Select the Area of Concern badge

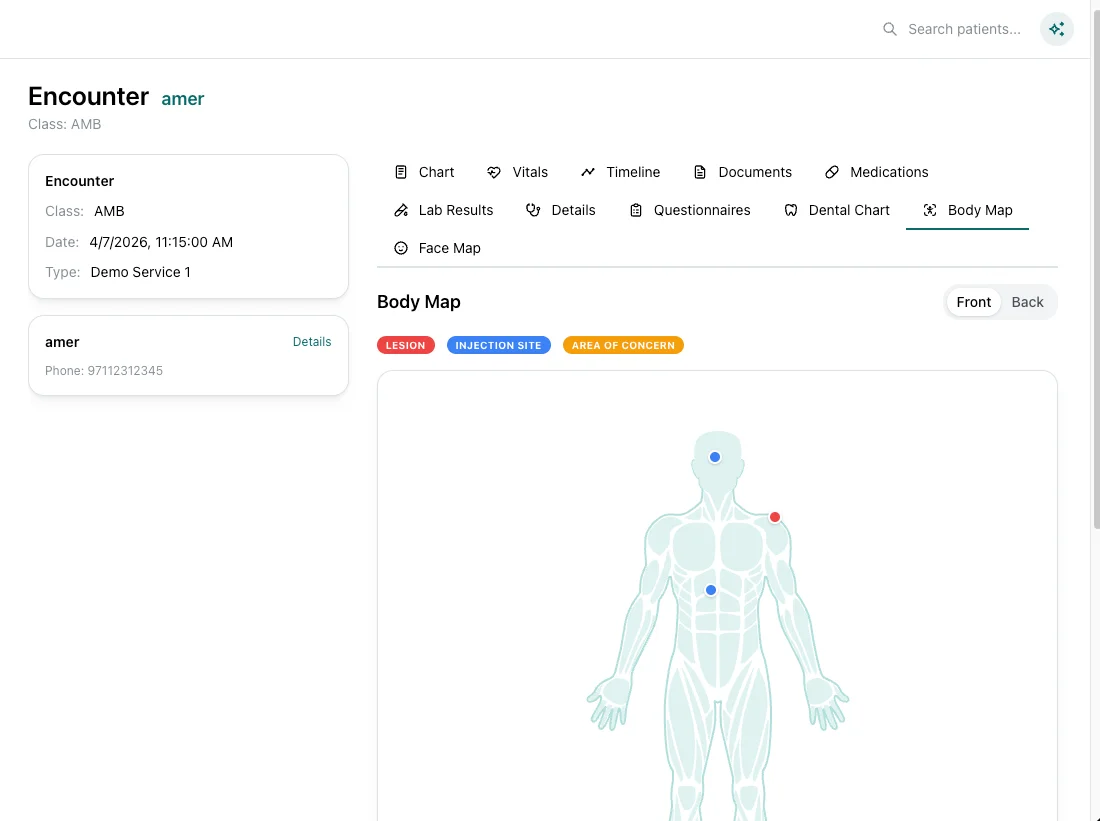623,345
